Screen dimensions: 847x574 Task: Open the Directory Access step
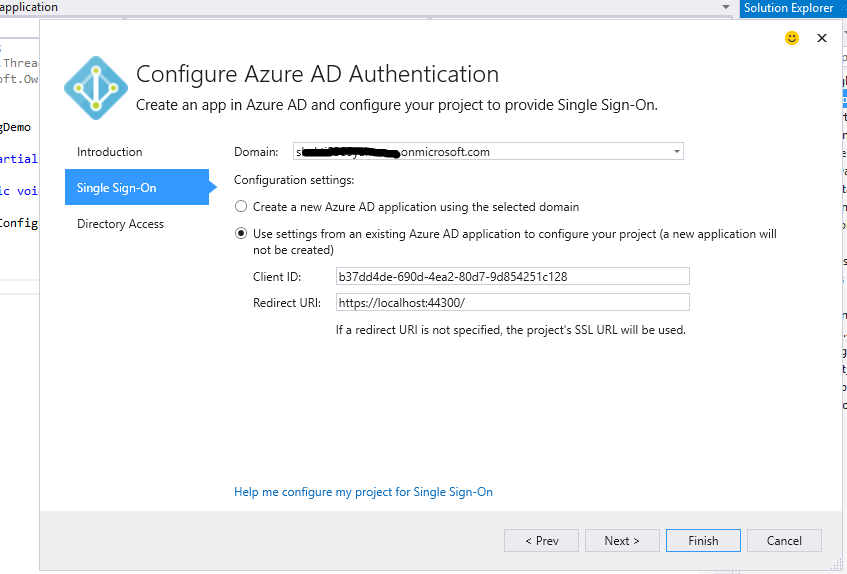click(120, 224)
